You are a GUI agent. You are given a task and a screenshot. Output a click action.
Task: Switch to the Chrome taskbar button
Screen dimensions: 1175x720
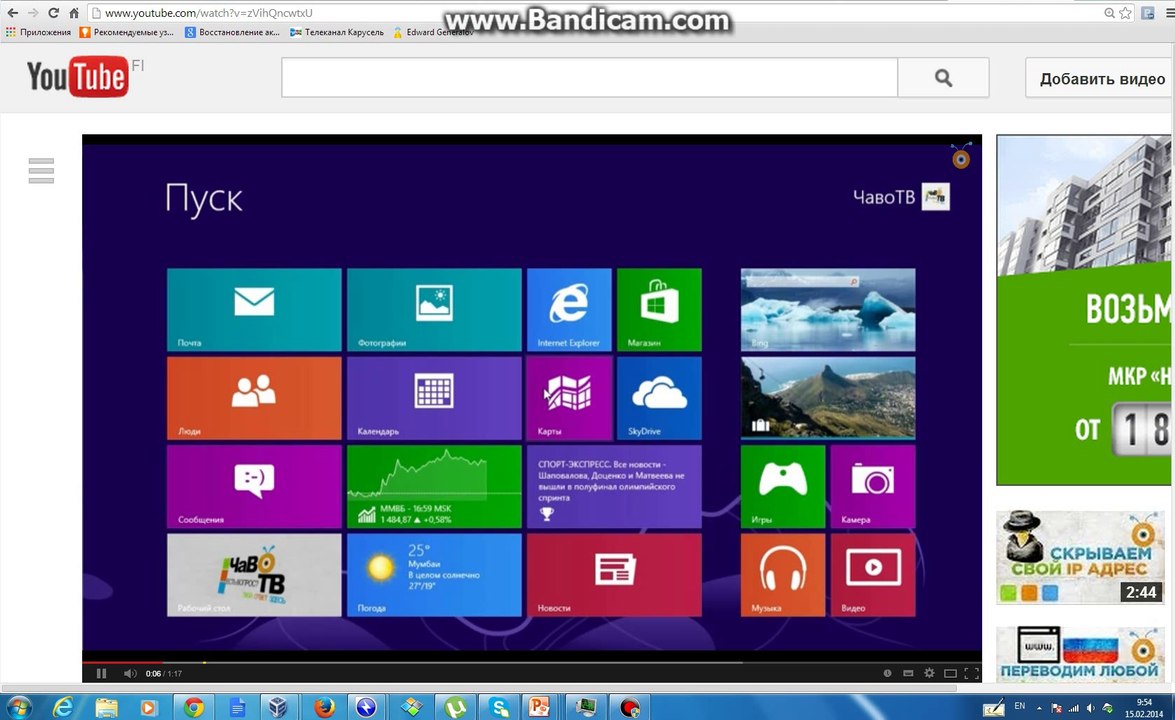coord(193,707)
